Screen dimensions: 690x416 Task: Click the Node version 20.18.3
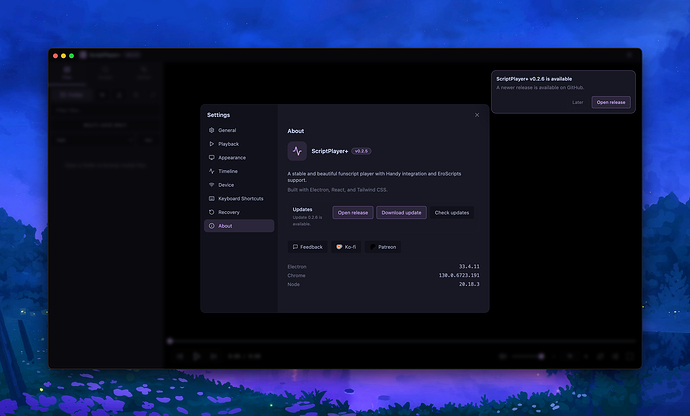(469, 284)
